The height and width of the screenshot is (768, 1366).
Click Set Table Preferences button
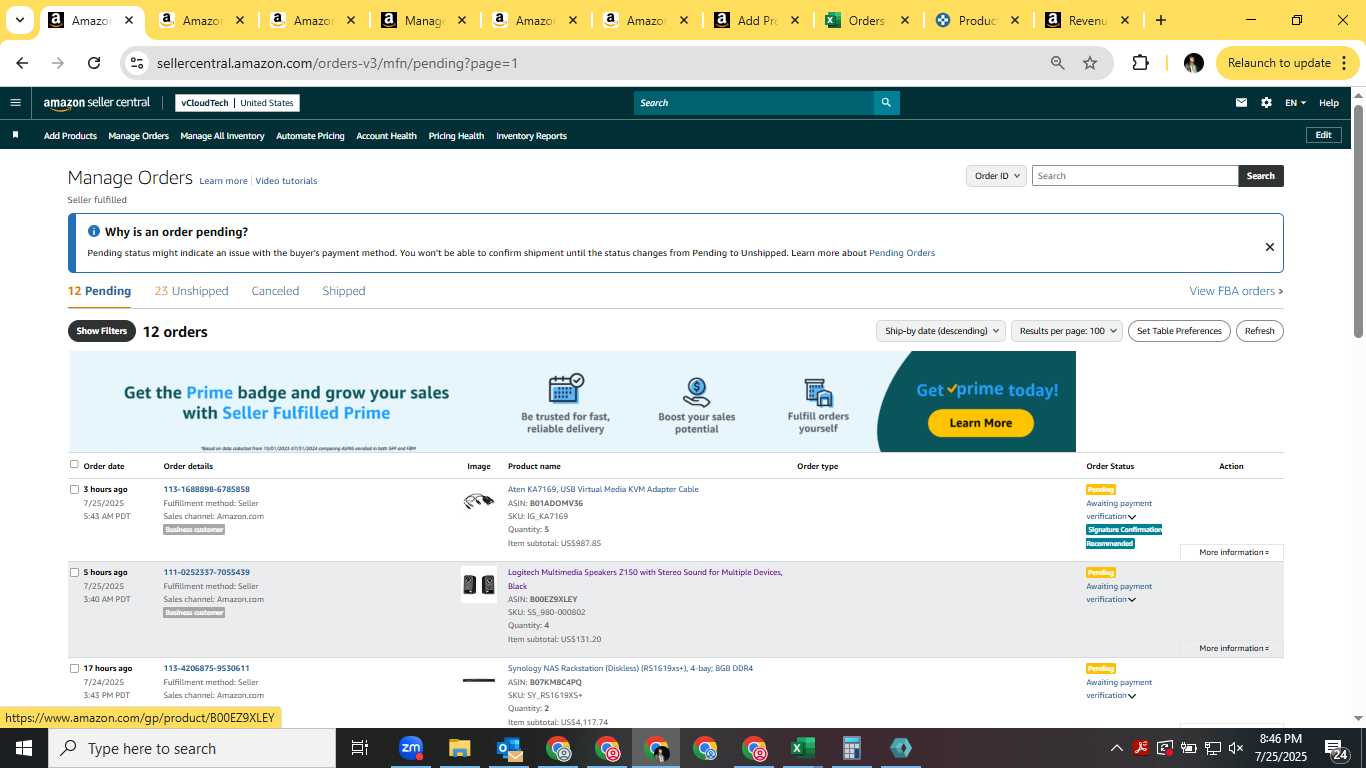1180,331
